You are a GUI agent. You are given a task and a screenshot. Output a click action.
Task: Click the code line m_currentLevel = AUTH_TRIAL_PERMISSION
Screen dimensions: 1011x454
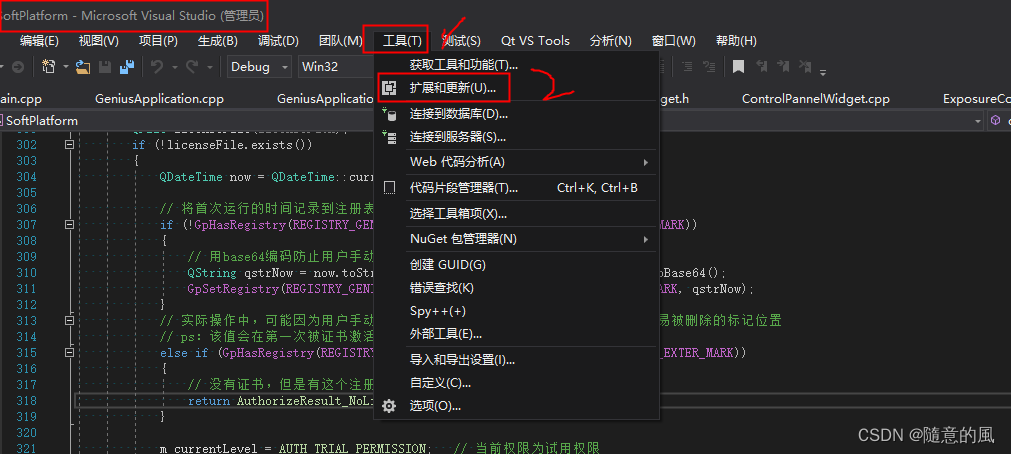(294, 448)
